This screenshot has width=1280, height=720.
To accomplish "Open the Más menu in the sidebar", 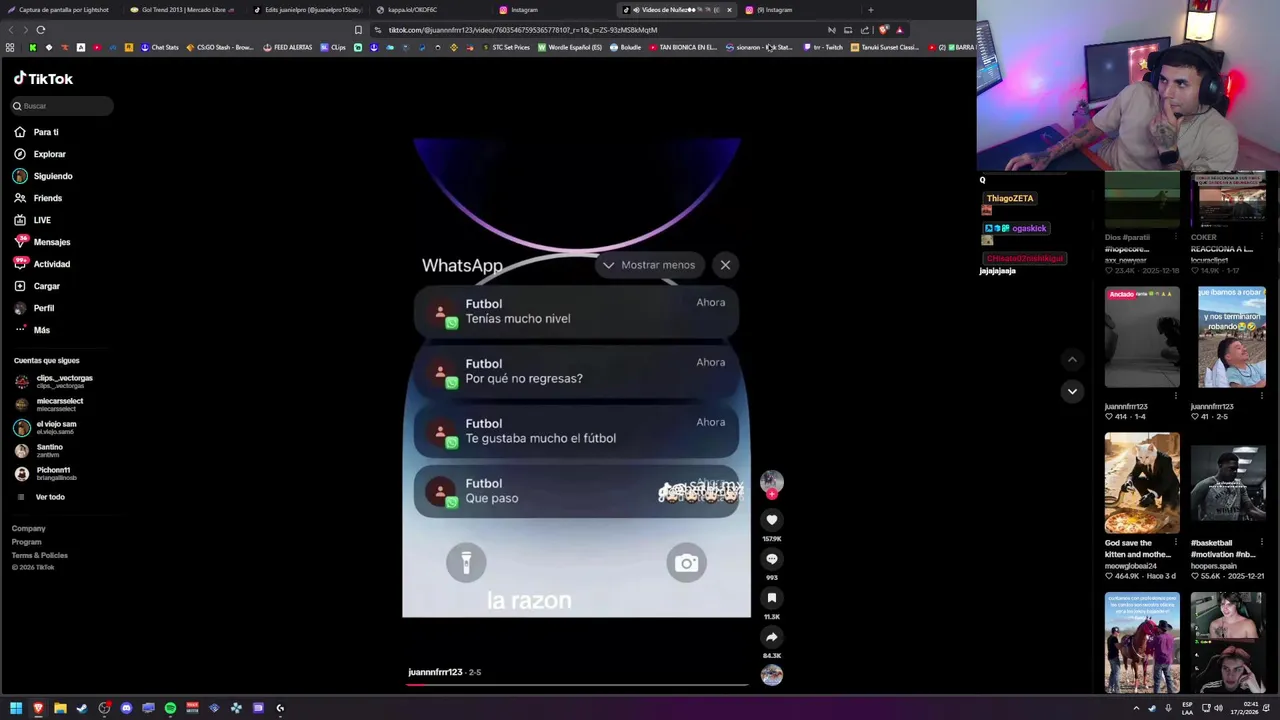I will pyautogui.click(x=32, y=330).
